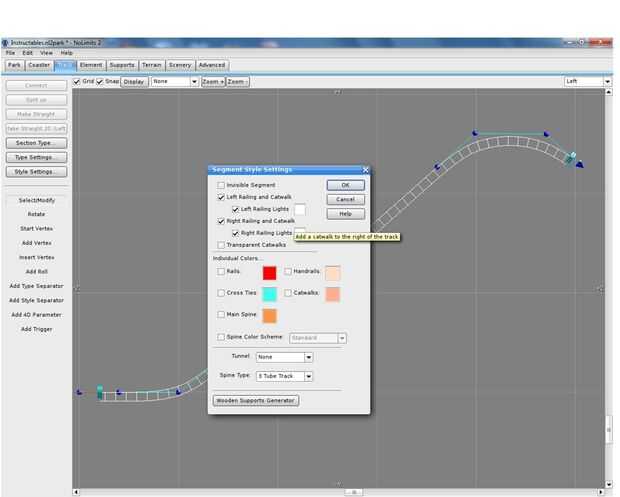Open the display mode None dropdown

click(174, 81)
